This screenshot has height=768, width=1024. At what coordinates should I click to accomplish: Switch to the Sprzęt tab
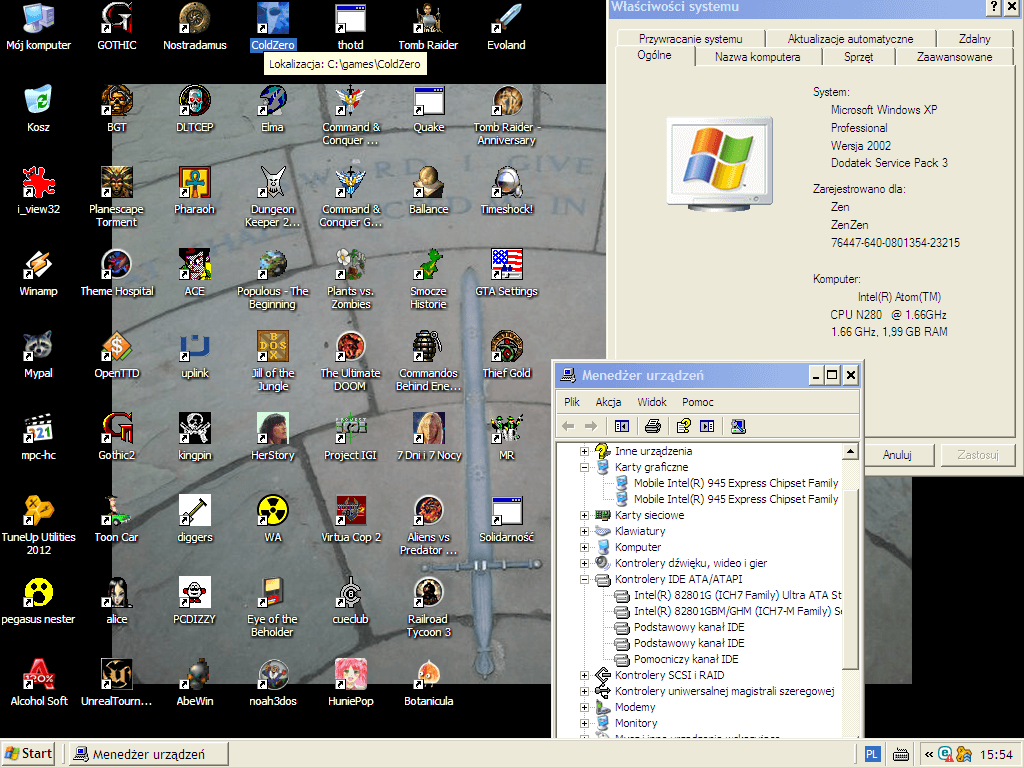858,57
